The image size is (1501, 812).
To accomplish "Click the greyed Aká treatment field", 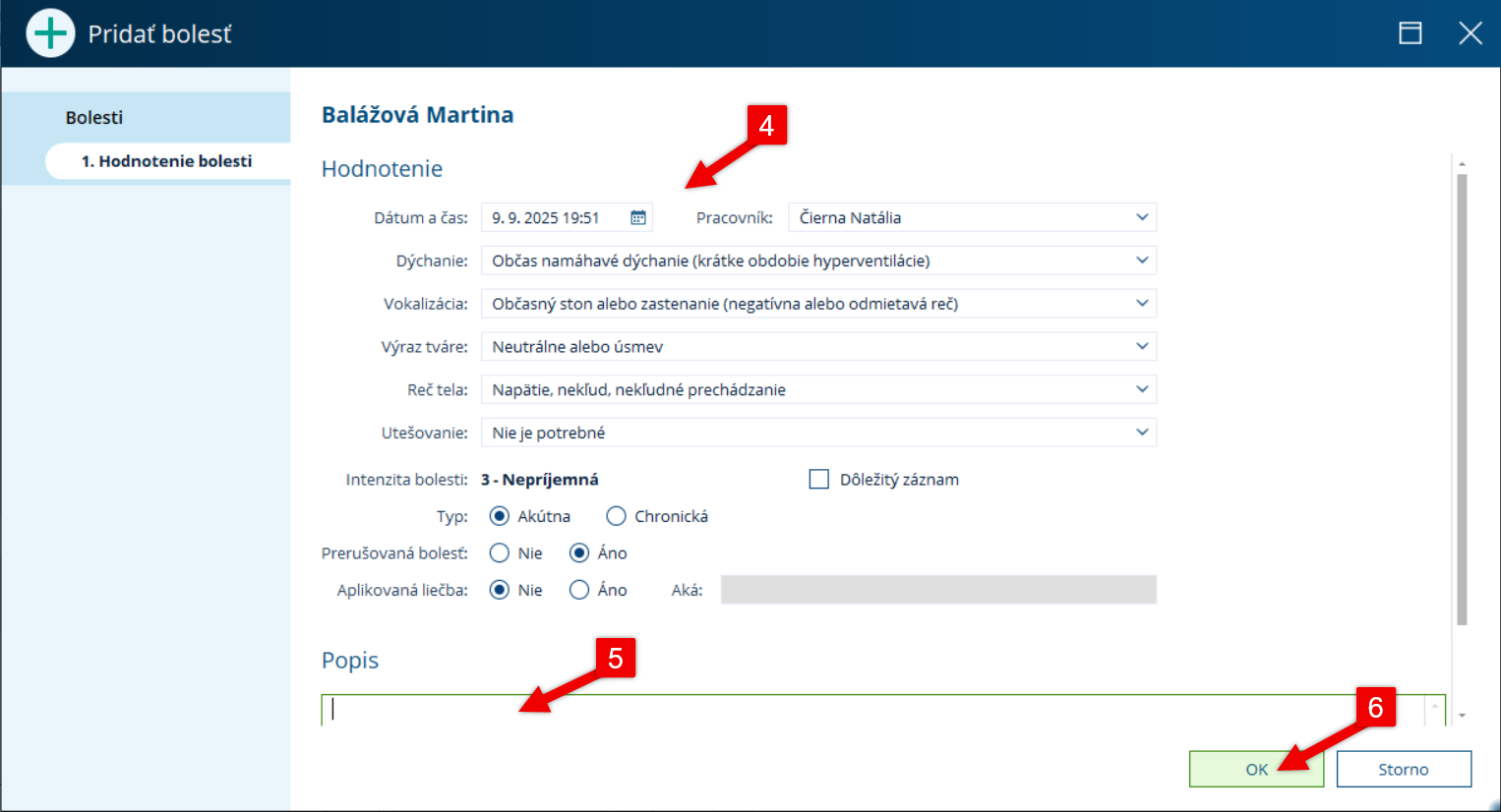I will [938, 590].
